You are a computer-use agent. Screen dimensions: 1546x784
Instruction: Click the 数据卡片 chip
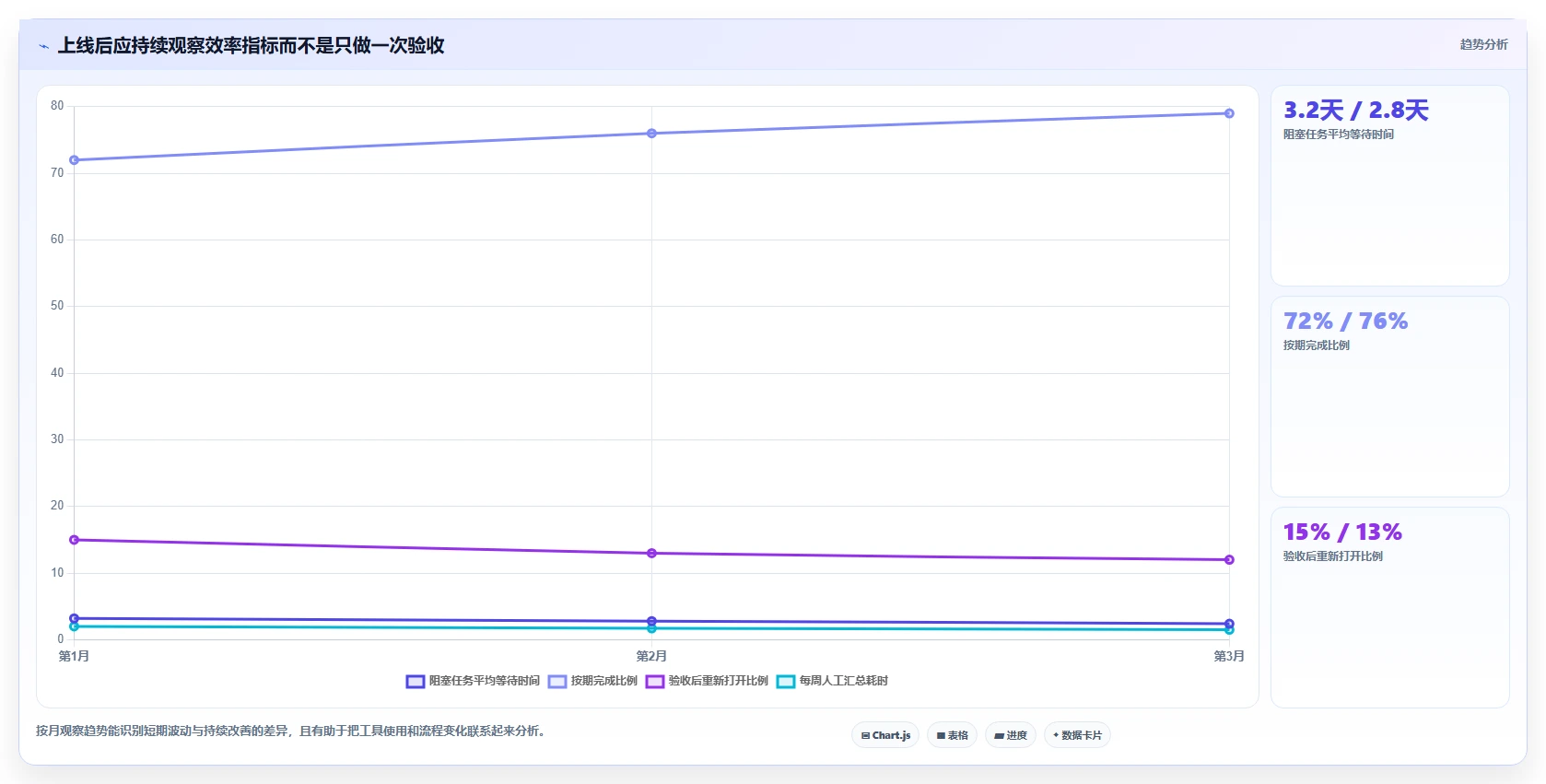1077,735
